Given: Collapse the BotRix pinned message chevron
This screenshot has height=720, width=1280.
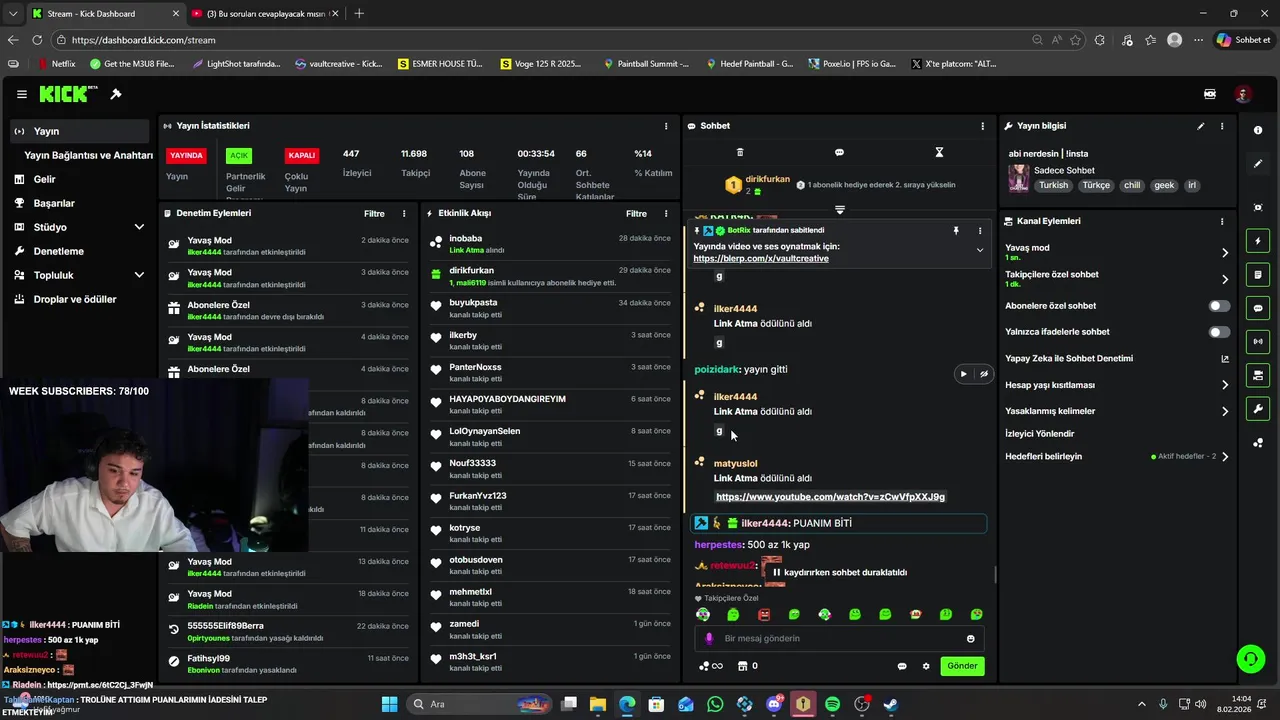Looking at the screenshot, I should 979,250.
